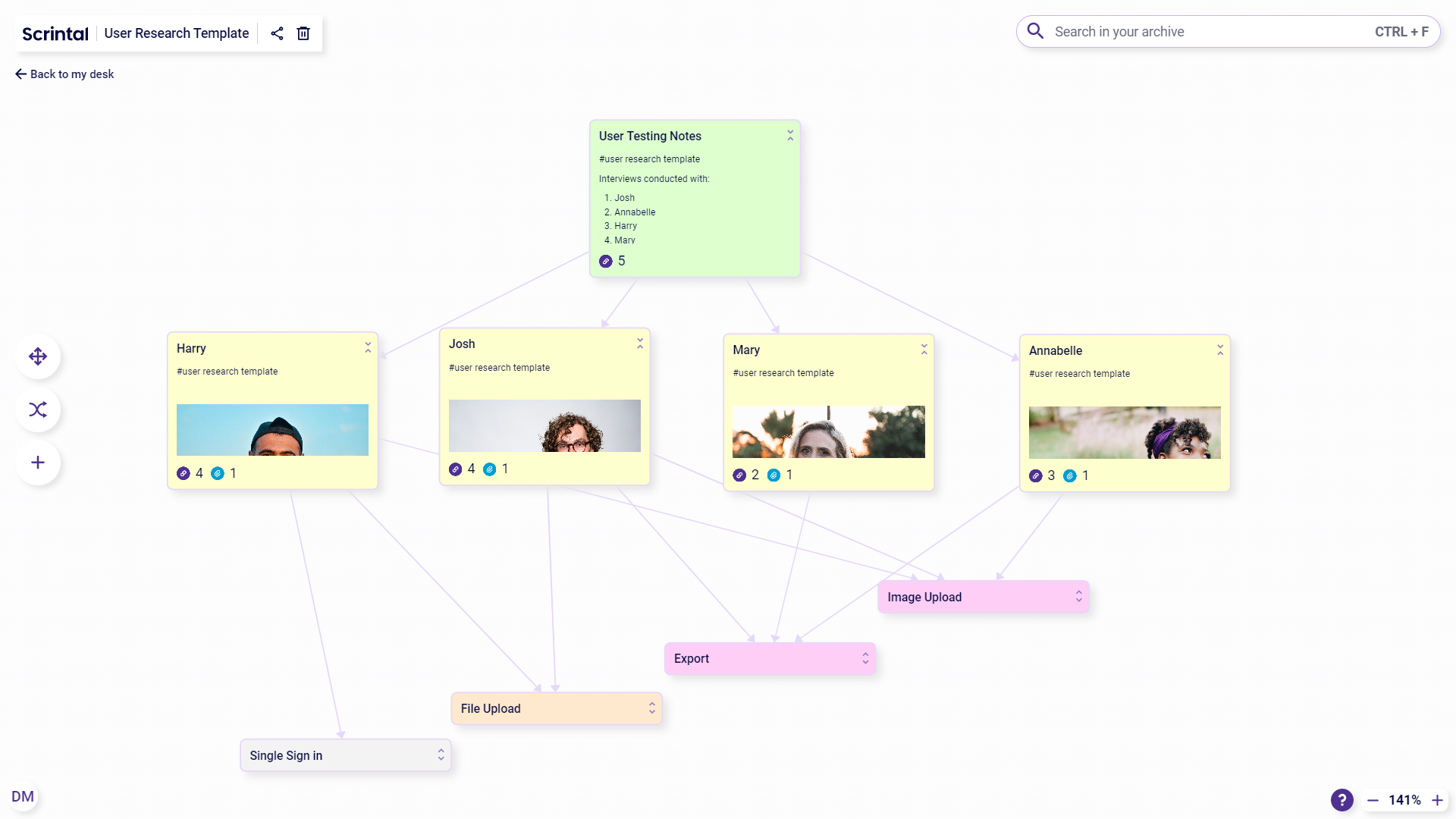The height and width of the screenshot is (819, 1456).
Task: Collapse the Mary card
Action: (924, 348)
